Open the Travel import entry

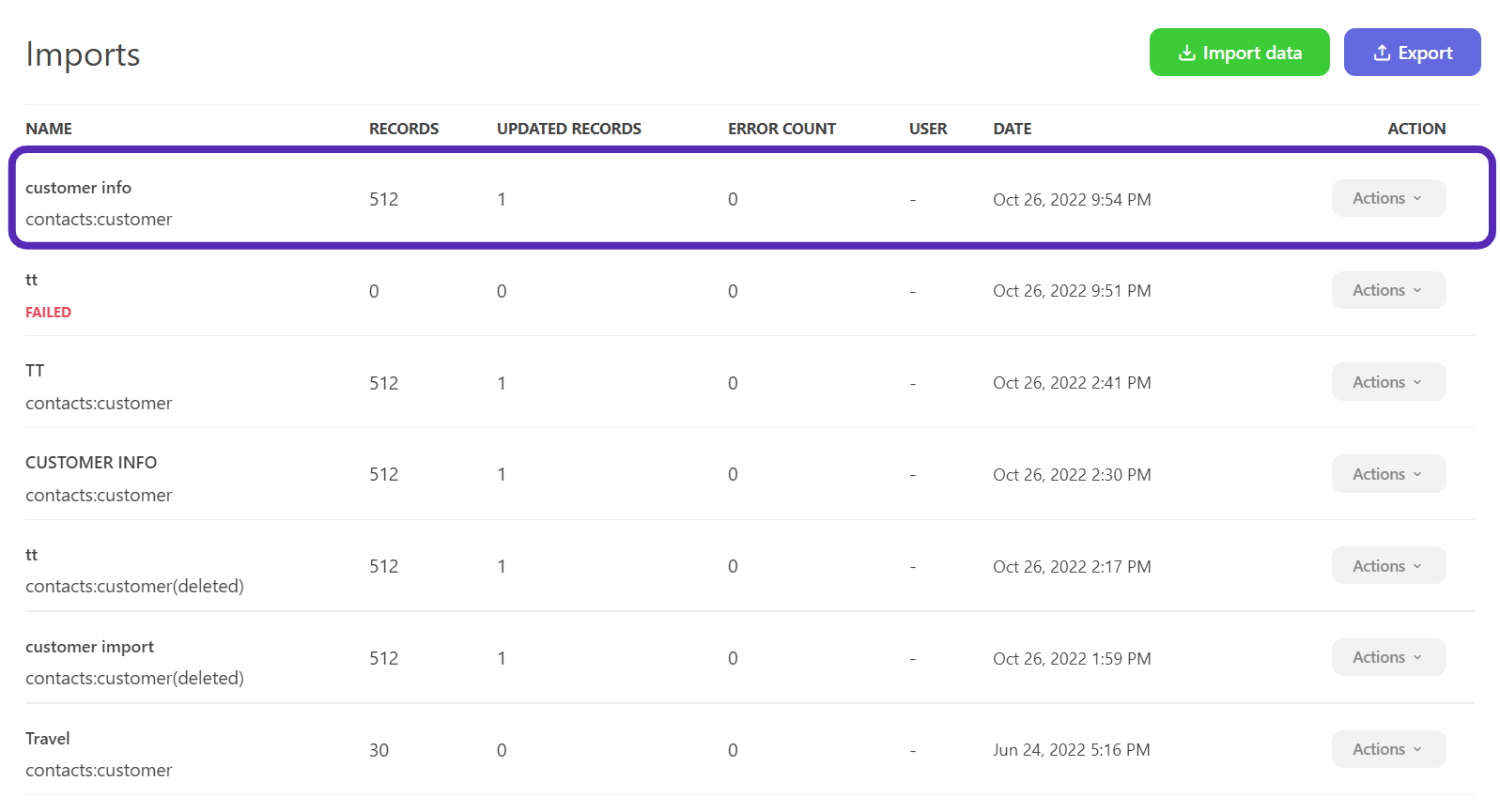pos(48,739)
